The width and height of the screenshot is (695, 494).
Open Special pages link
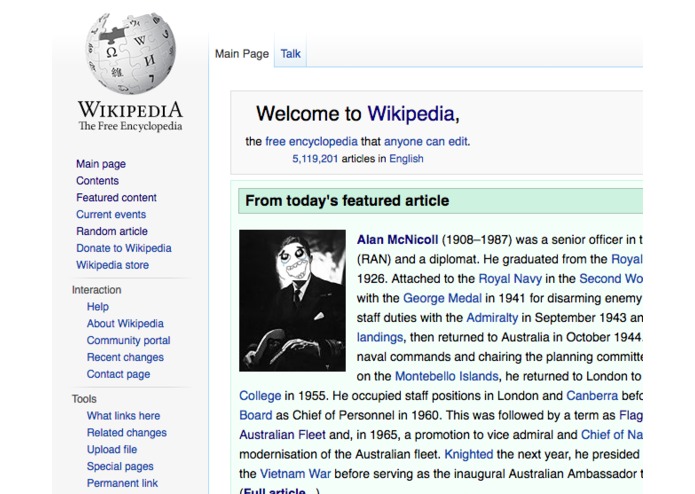pyautogui.click(x=120, y=466)
